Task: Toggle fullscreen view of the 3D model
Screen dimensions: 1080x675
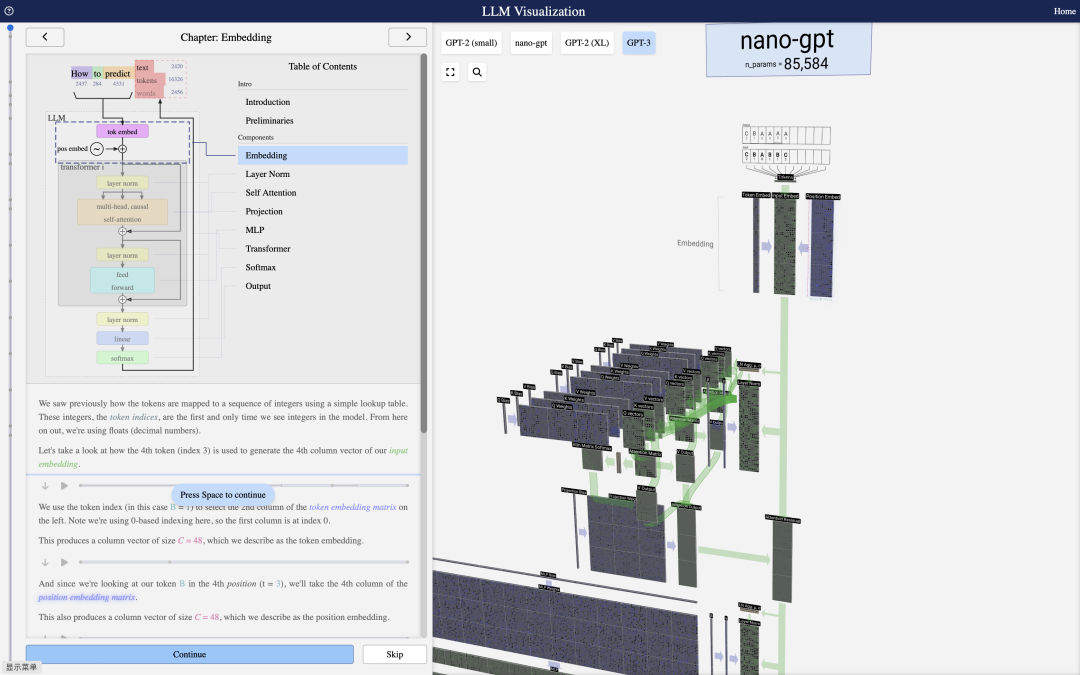Action: click(x=450, y=72)
